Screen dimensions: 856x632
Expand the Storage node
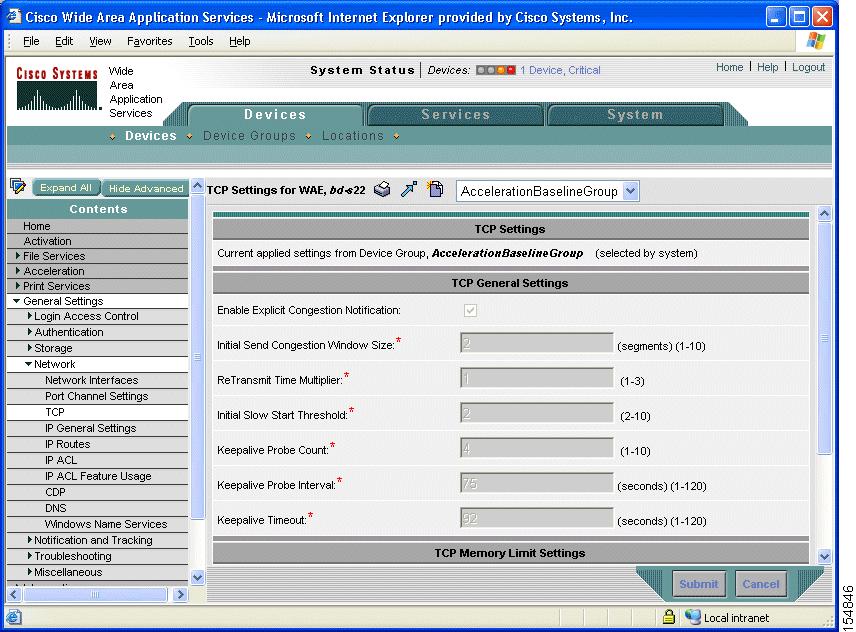tap(29, 348)
